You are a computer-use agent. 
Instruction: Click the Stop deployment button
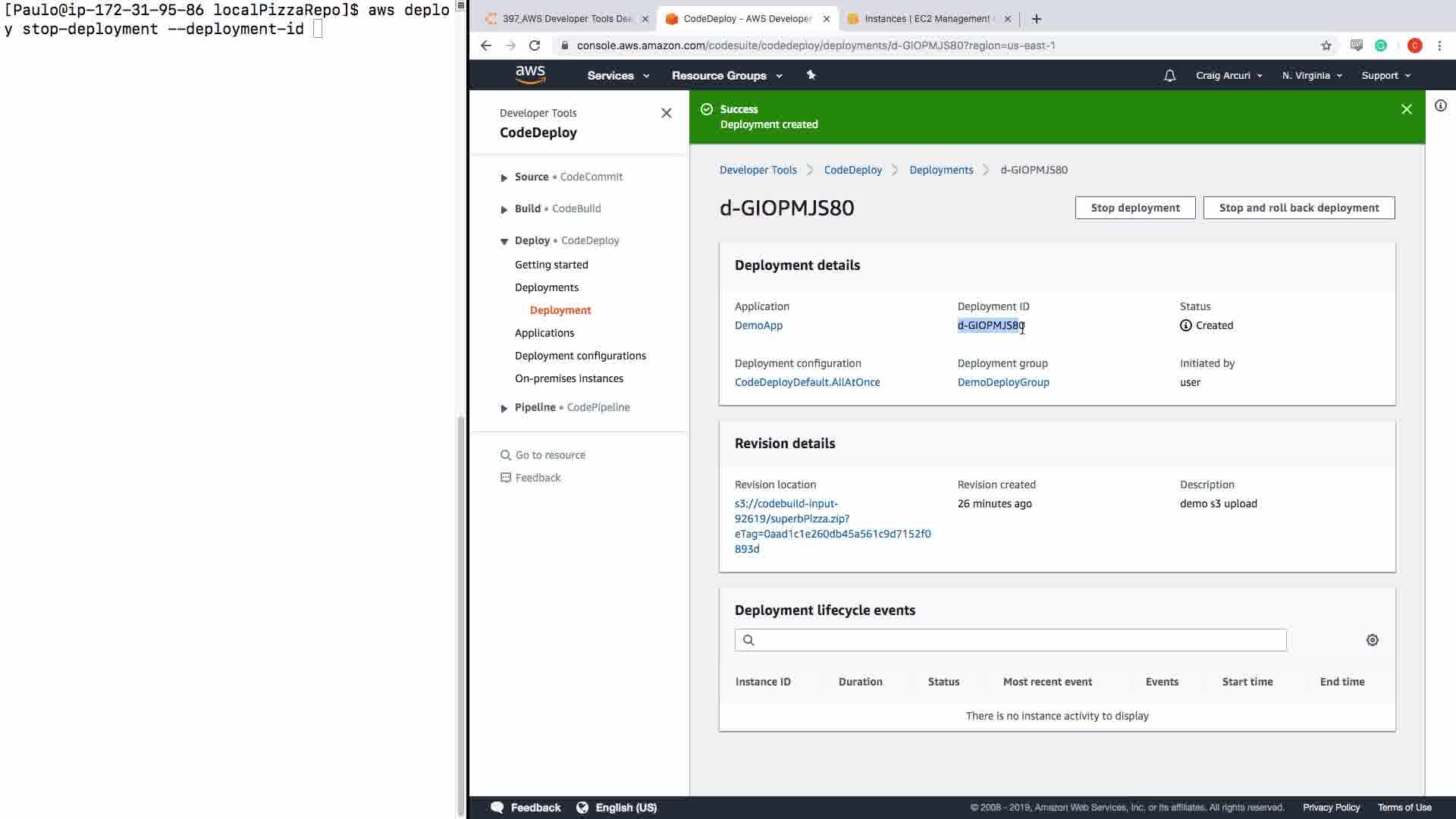click(x=1134, y=208)
